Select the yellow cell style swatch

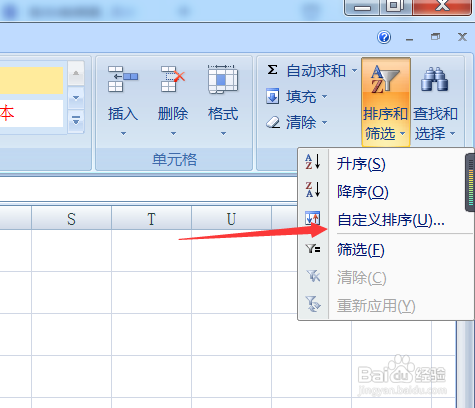(x=31, y=80)
